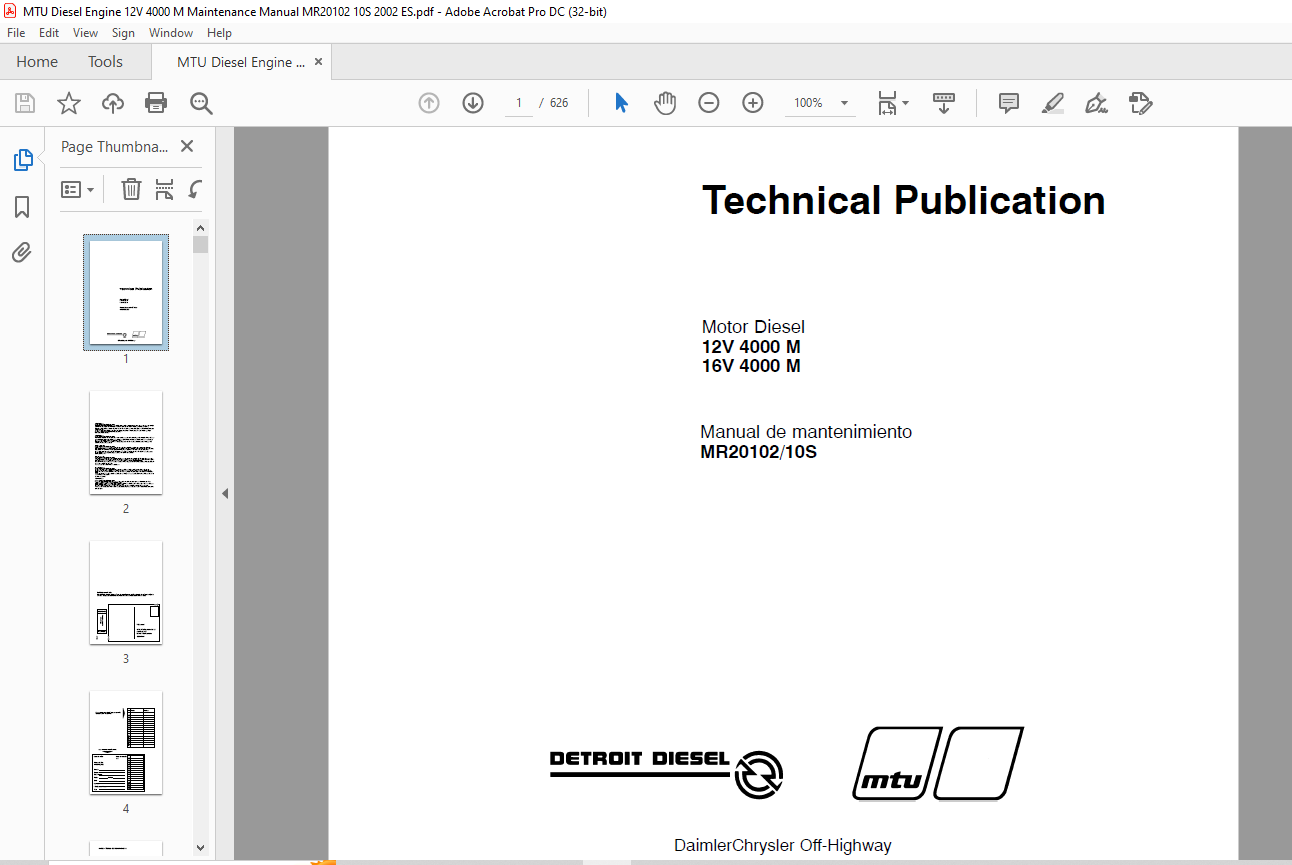Zoom out with minus icon
The height and width of the screenshot is (865, 1292).
click(x=709, y=103)
